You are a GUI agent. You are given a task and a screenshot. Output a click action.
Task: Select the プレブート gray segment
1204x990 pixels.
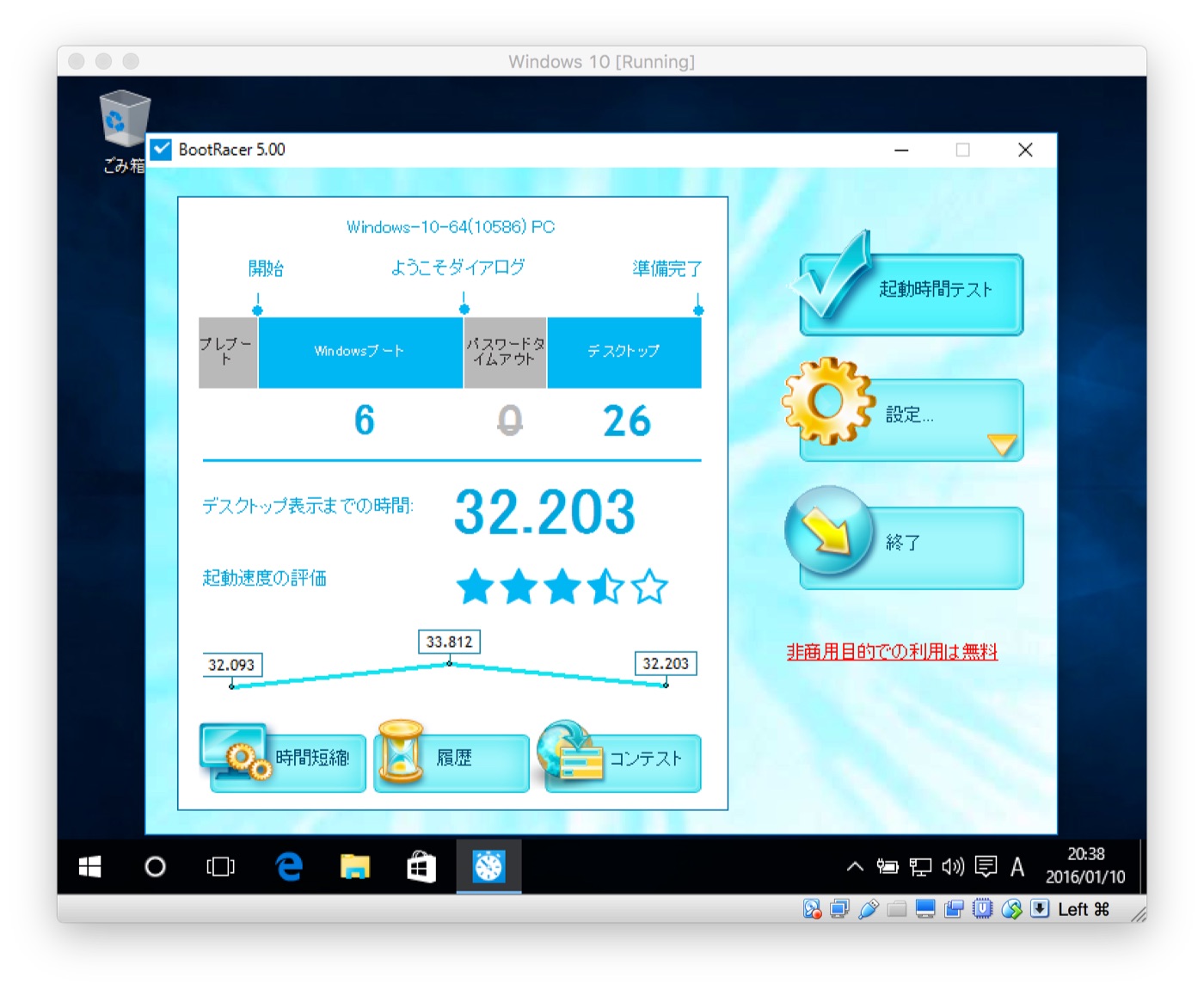[228, 353]
